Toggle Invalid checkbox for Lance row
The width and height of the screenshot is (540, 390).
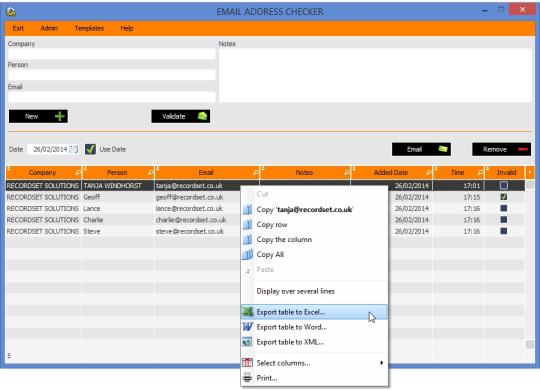coord(503,208)
